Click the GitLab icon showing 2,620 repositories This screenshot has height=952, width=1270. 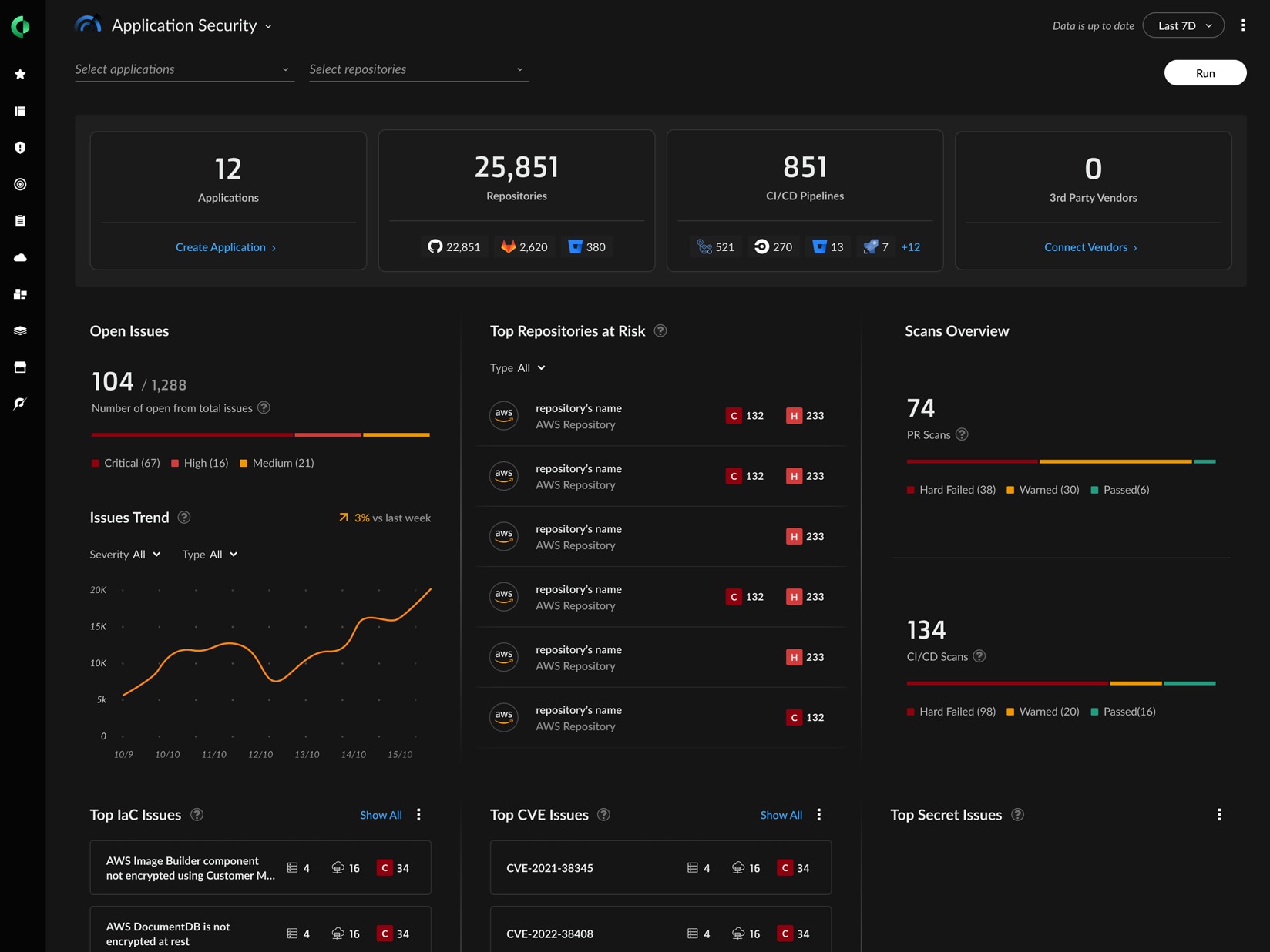pyautogui.click(x=506, y=246)
